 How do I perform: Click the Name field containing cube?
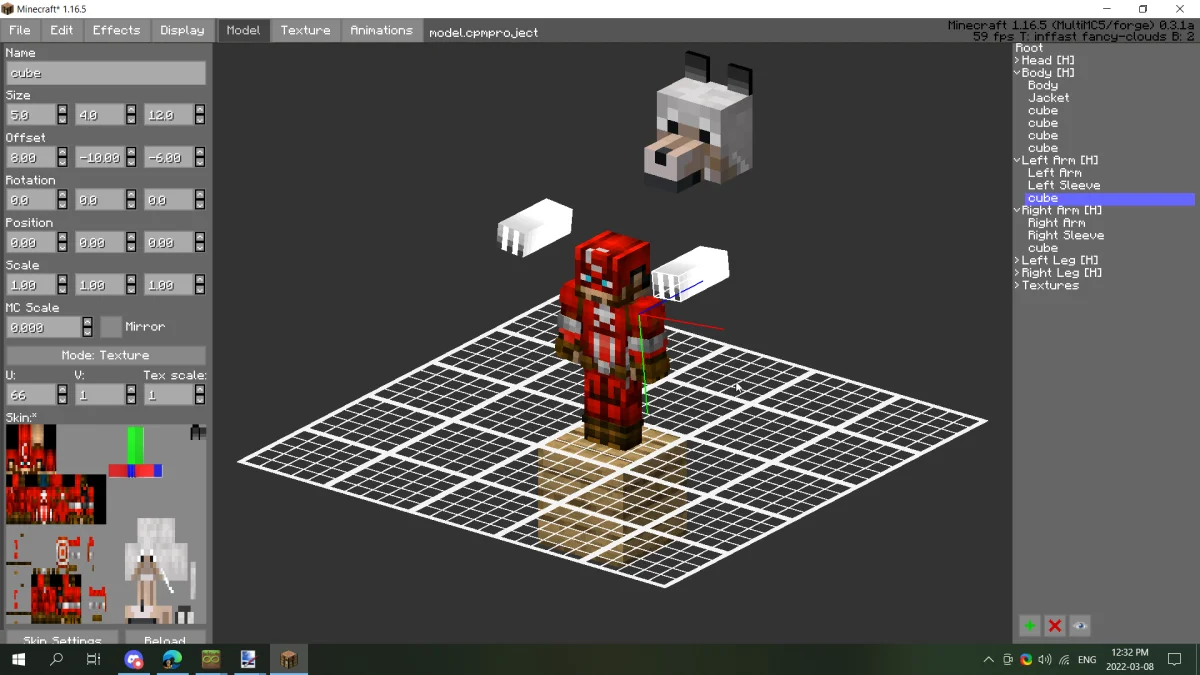(x=105, y=73)
